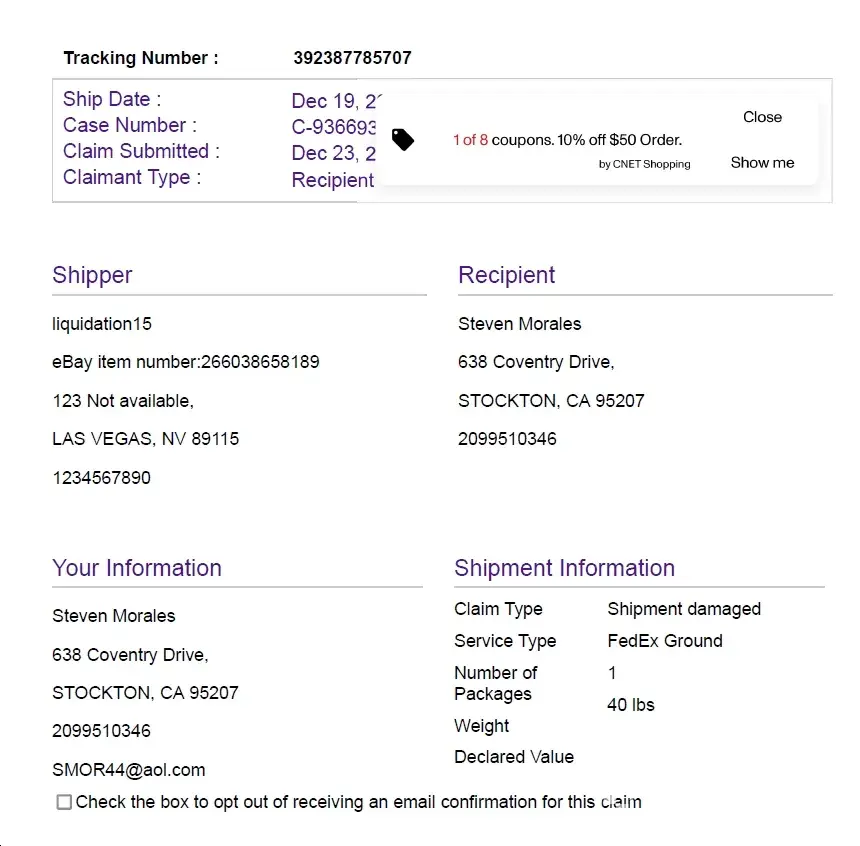Click the Recipient section heading
This screenshot has width=860, height=846.
click(506, 275)
